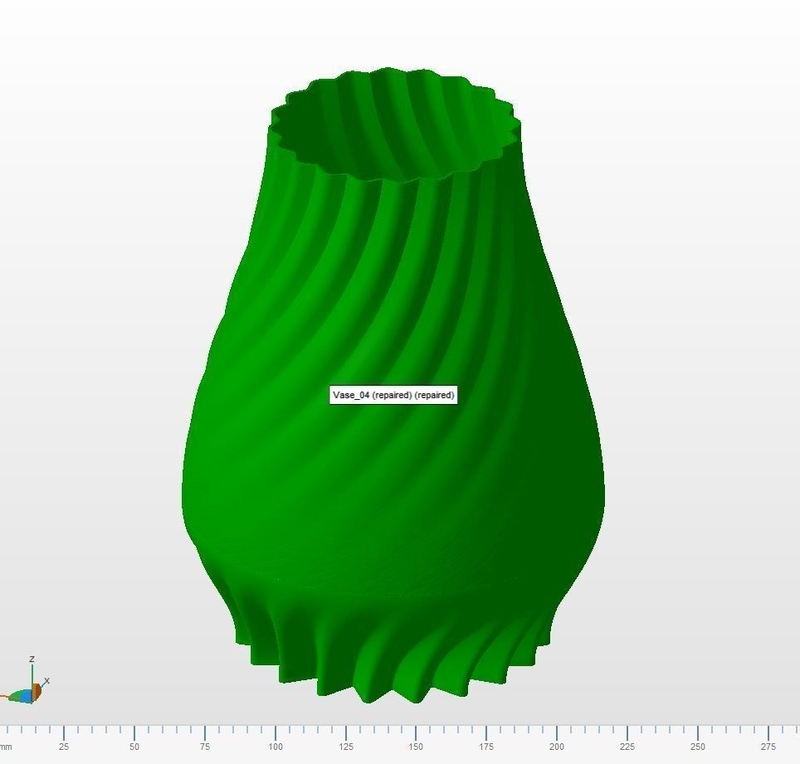
Task: Click the orange cube face of the navigation gizmo
Action: (x=37, y=692)
